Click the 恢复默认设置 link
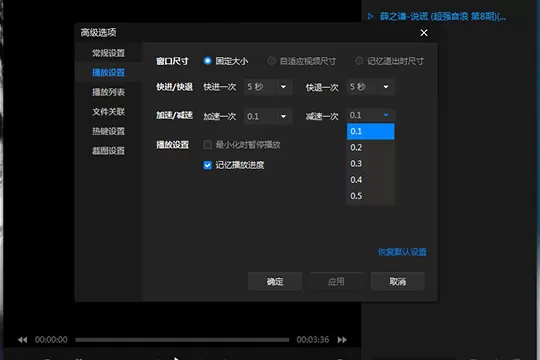This screenshot has height=360, width=540. click(x=402, y=252)
